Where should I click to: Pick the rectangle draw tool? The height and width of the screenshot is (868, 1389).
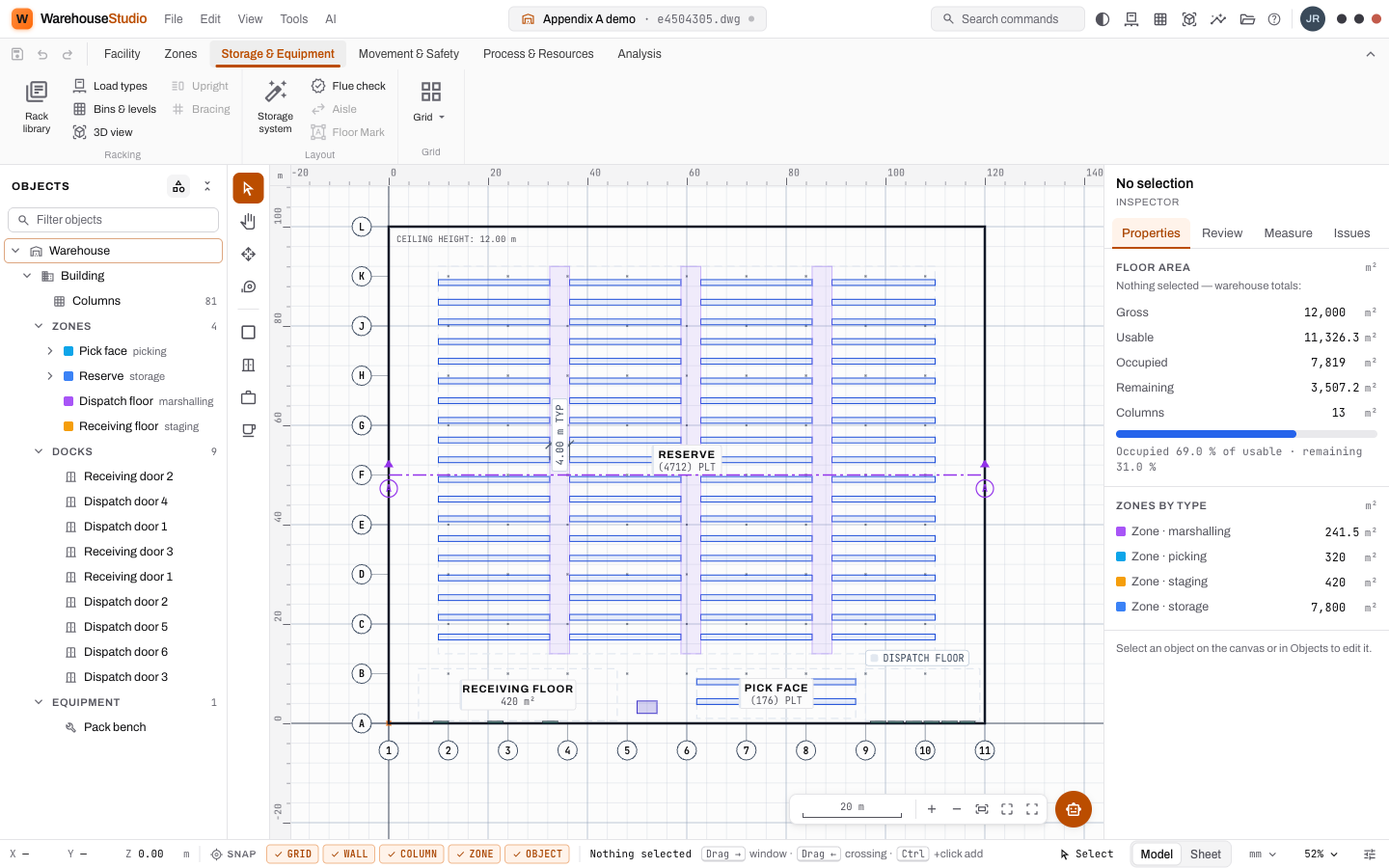248,332
